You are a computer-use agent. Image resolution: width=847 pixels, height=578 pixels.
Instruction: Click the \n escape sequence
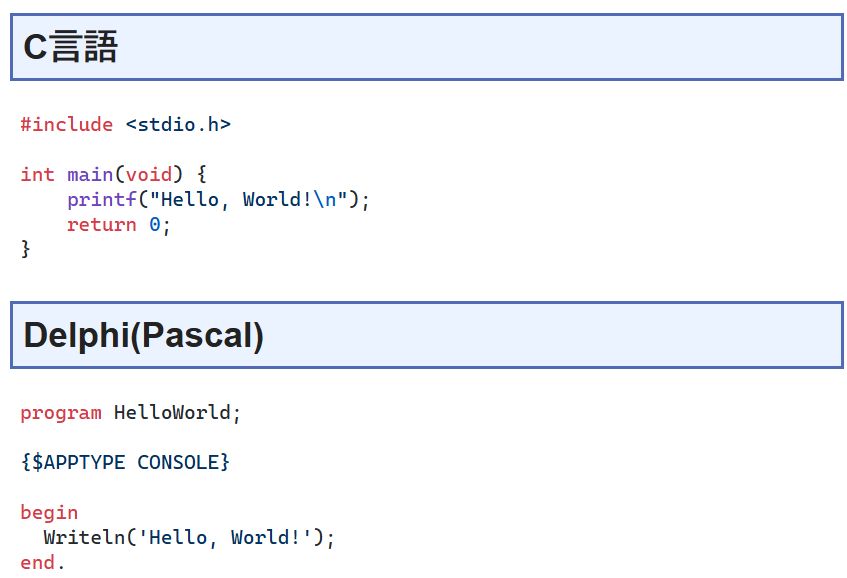325,200
